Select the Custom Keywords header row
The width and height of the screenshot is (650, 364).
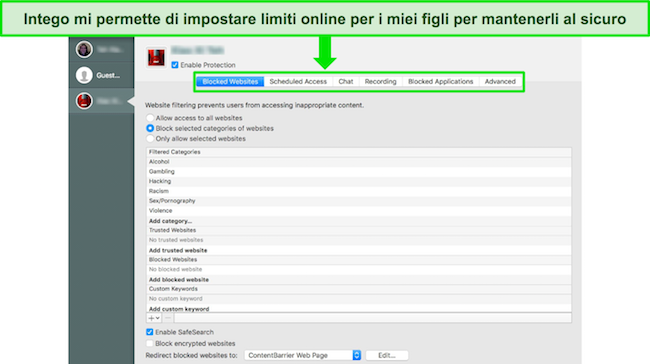(x=359, y=289)
